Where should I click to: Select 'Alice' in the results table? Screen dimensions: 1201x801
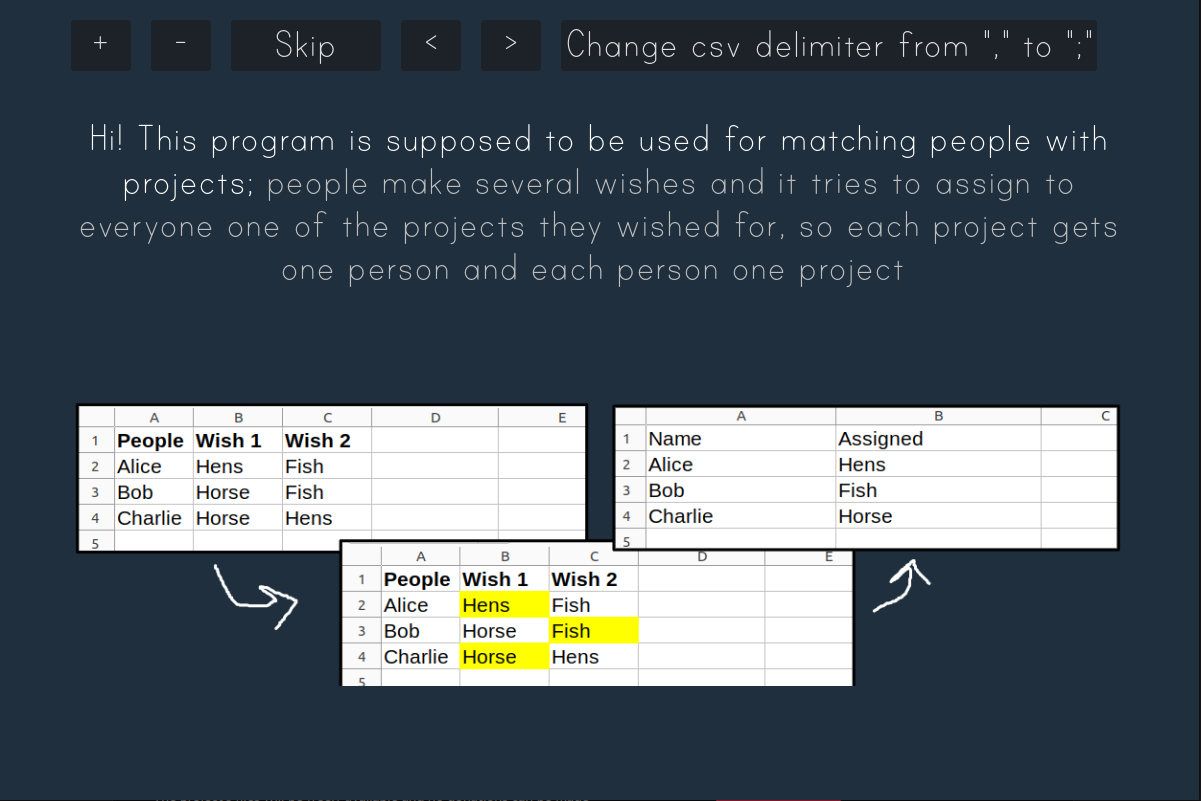pyautogui.click(x=740, y=464)
